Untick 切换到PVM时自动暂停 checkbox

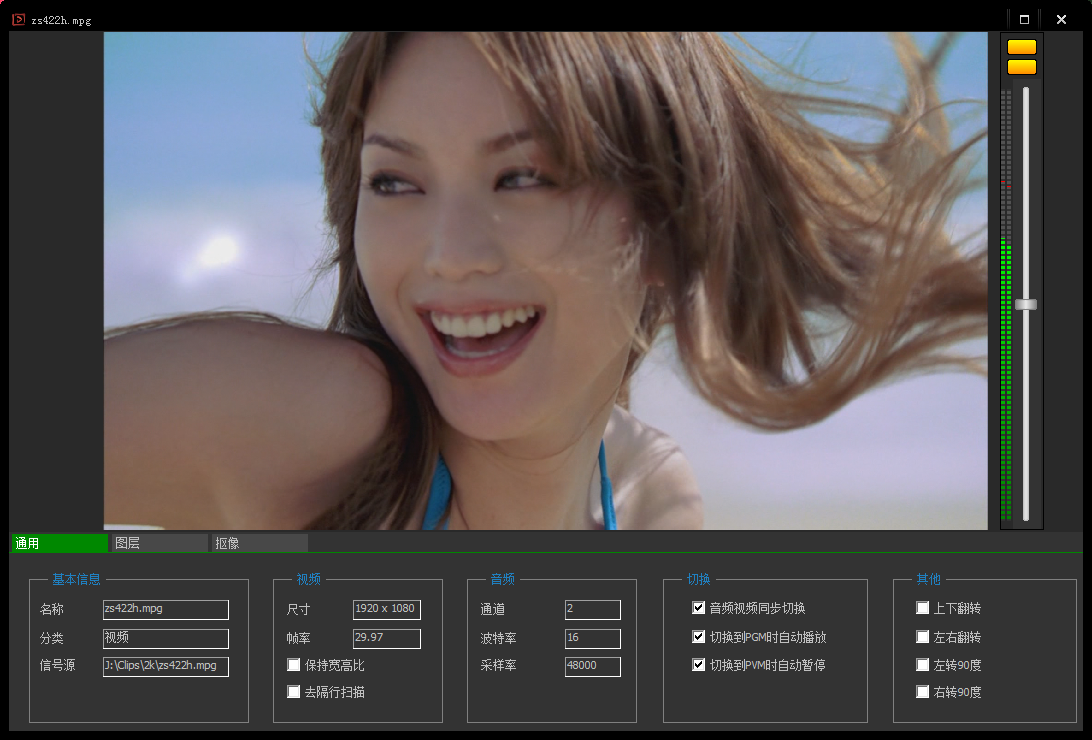click(x=699, y=665)
